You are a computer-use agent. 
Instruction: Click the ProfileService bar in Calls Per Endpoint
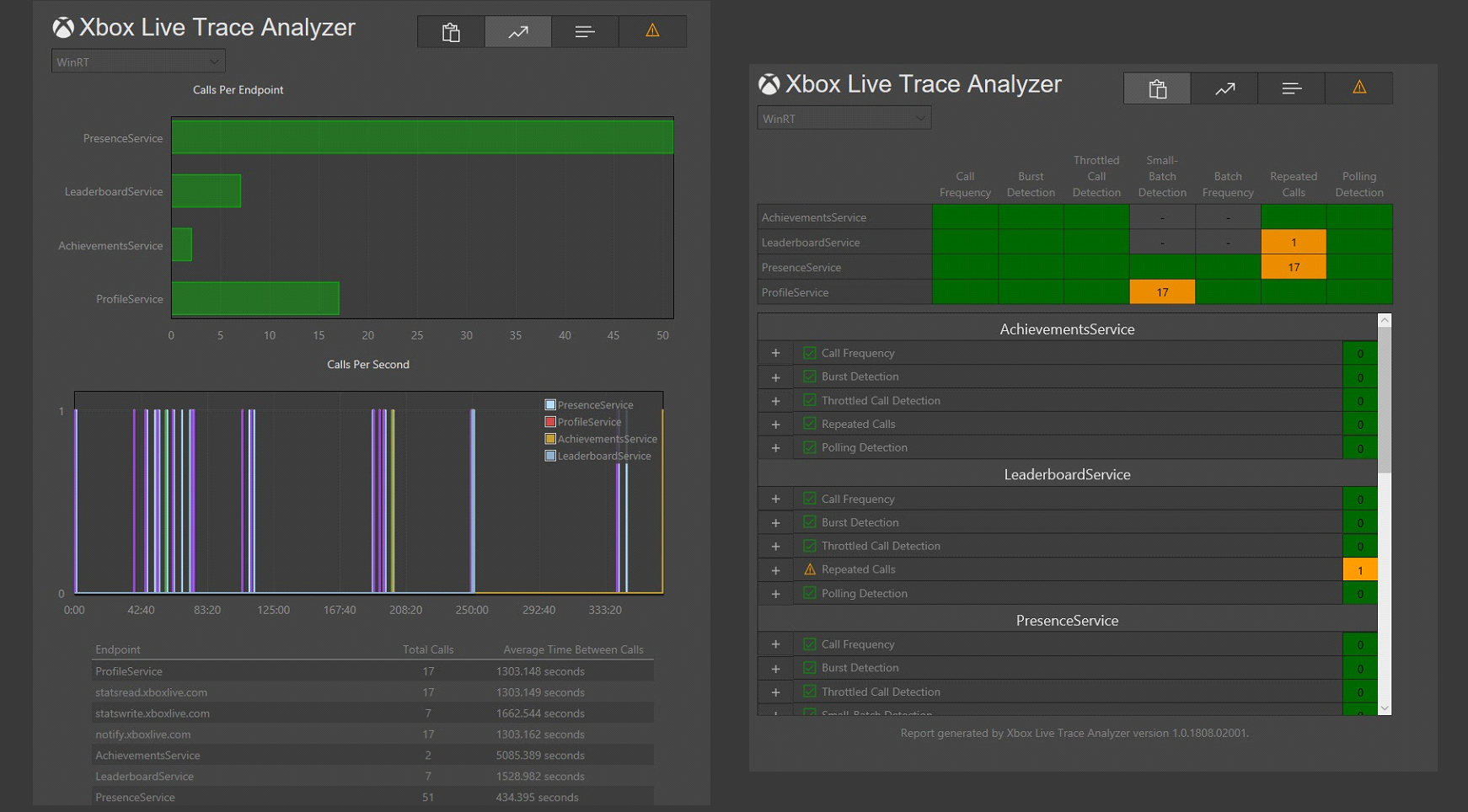(x=255, y=298)
